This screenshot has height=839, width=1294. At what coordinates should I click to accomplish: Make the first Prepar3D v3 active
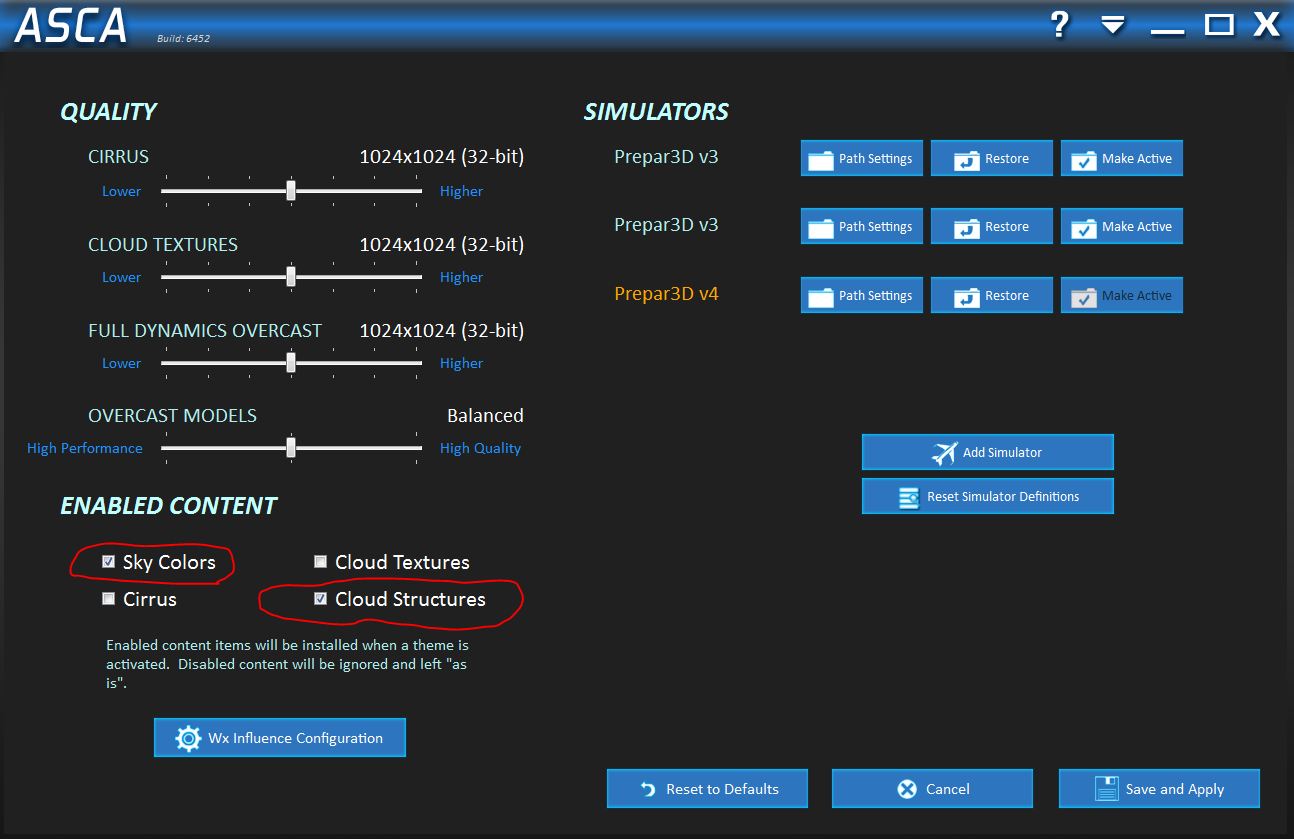tap(1122, 158)
